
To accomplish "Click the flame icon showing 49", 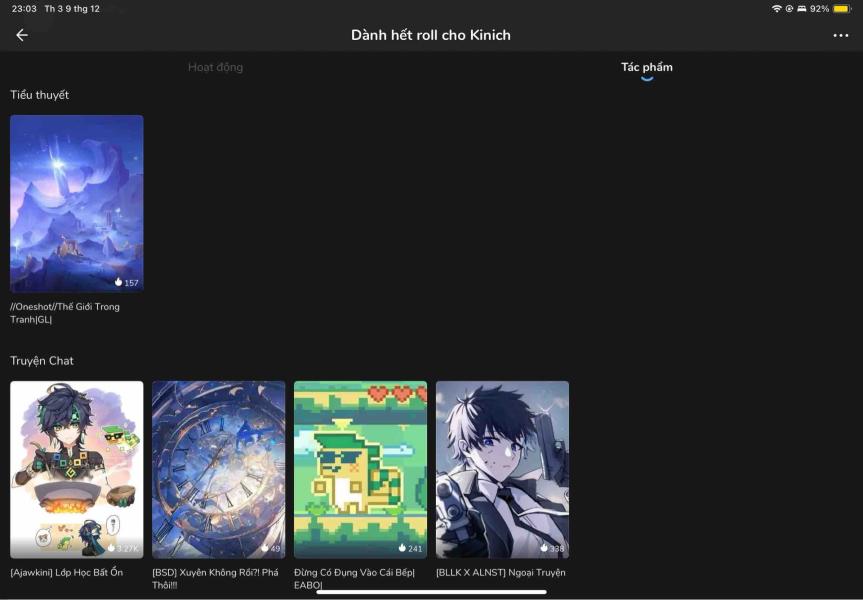I will click(x=265, y=548).
